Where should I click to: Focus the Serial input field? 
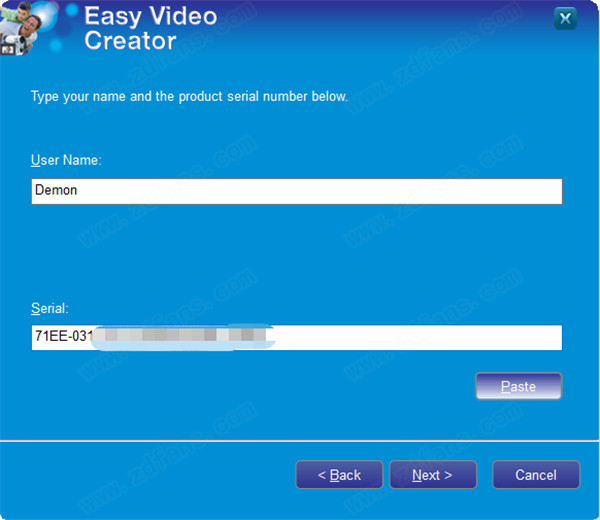(x=297, y=337)
